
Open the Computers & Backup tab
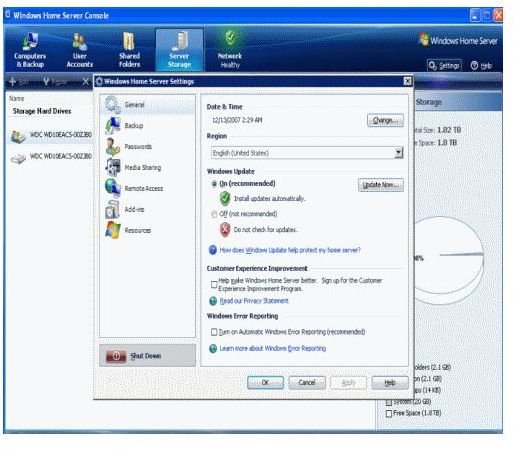pos(30,50)
